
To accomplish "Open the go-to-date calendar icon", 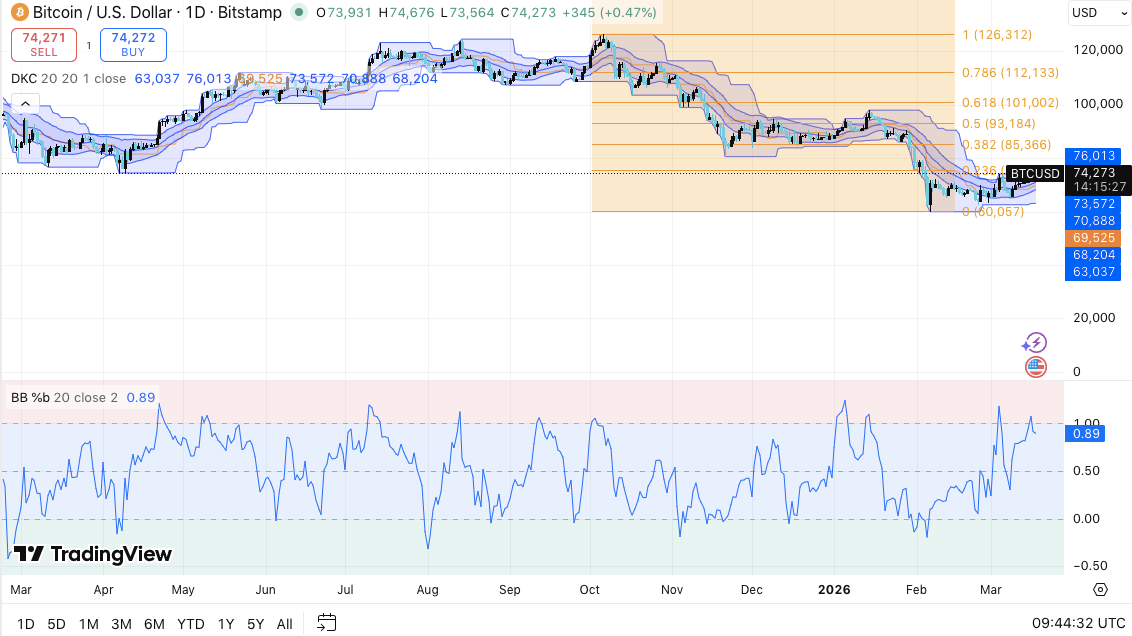I will 325,623.
